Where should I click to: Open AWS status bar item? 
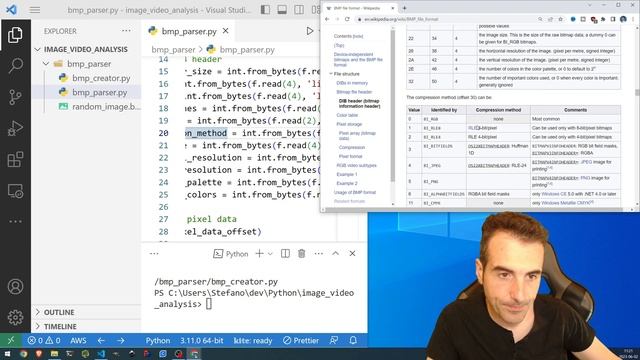pyautogui.click(x=78, y=340)
